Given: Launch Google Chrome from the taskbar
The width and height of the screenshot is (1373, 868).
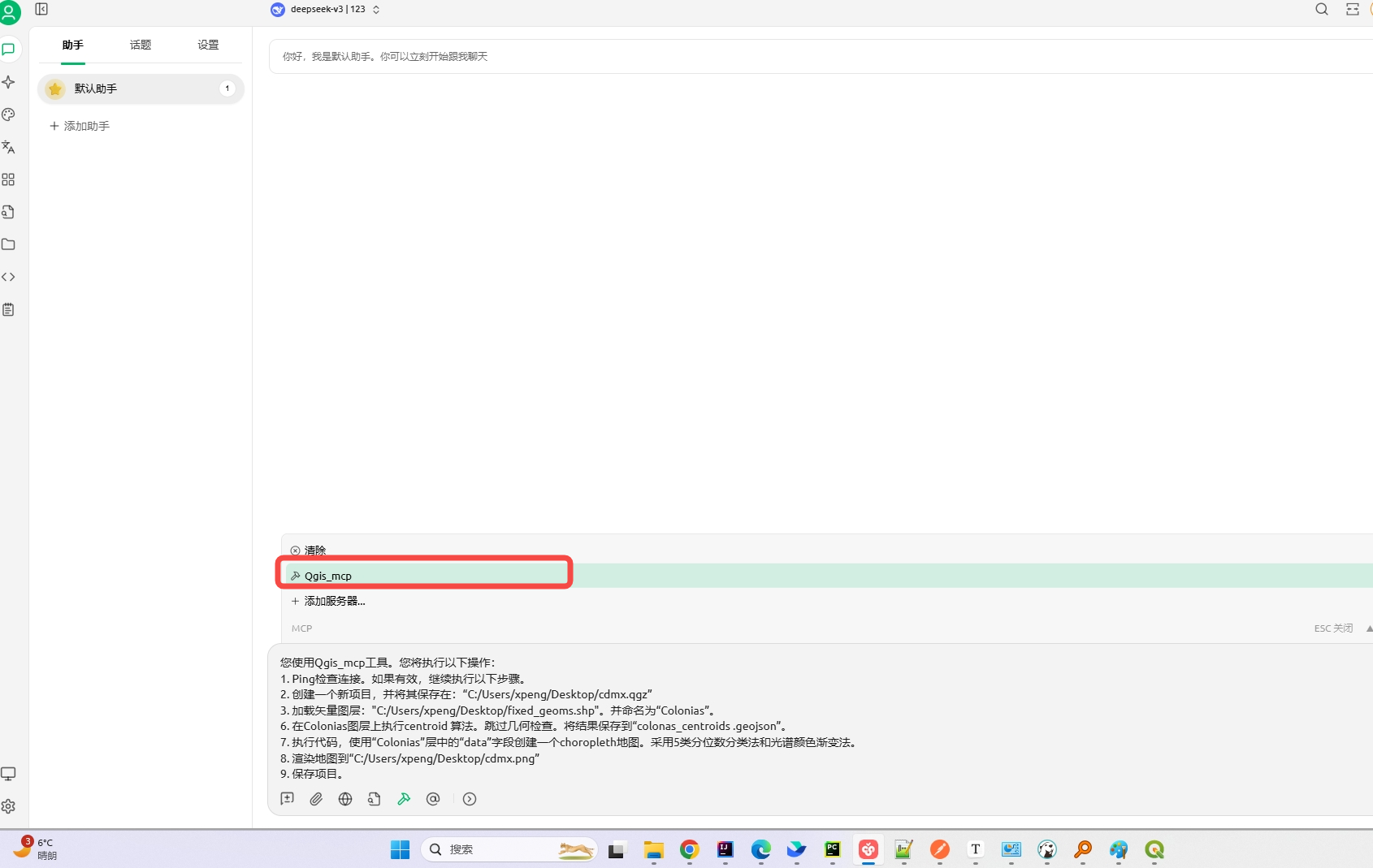Looking at the screenshot, I should pos(689,849).
